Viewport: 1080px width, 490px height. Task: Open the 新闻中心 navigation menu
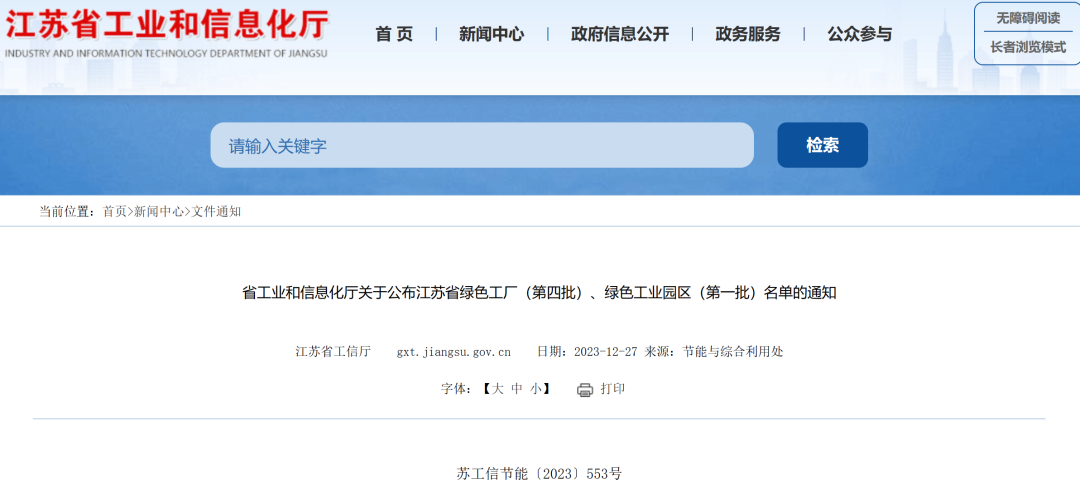491,34
